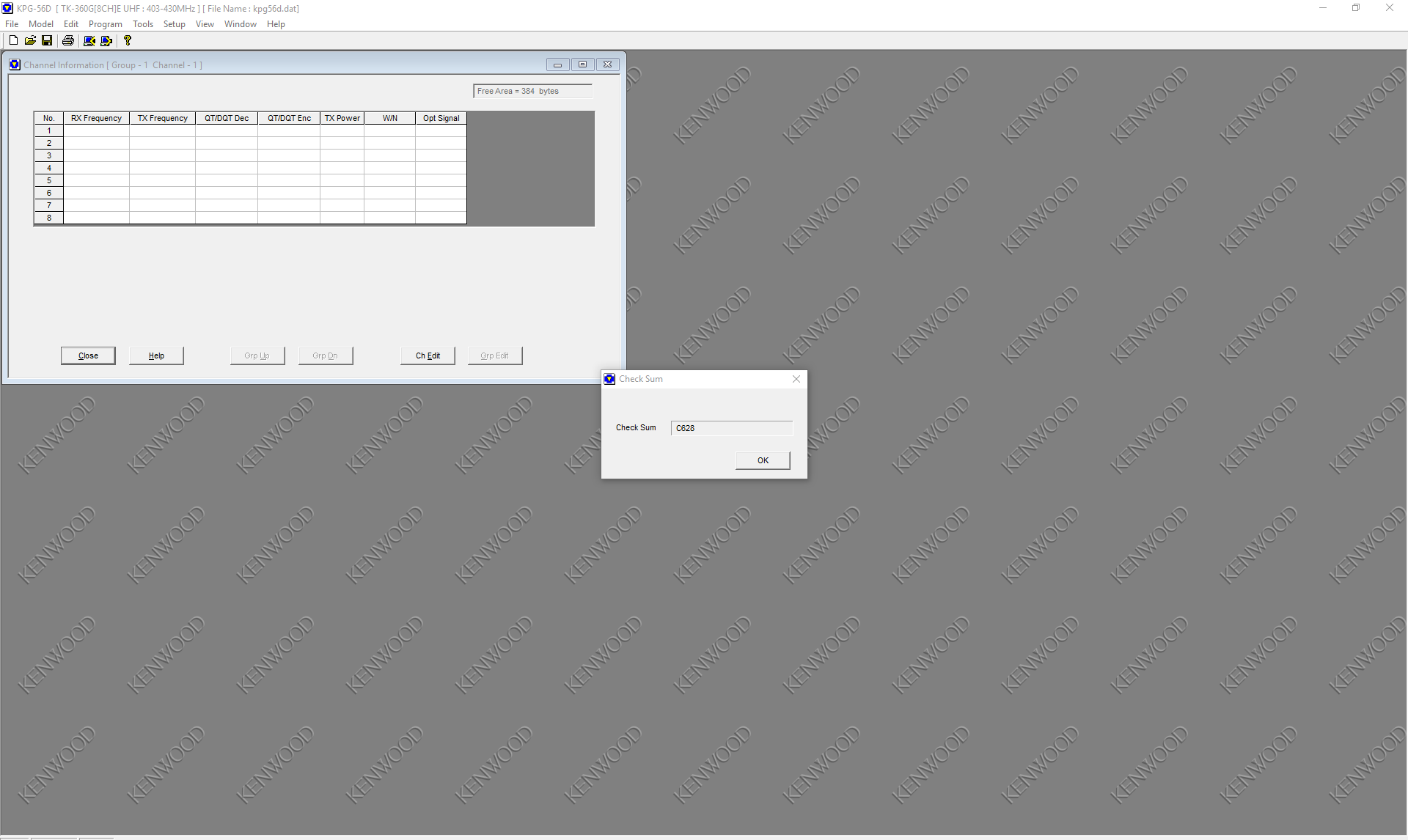Click the W/N column header
The height and width of the screenshot is (840, 1408).
click(x=390, y=118)
